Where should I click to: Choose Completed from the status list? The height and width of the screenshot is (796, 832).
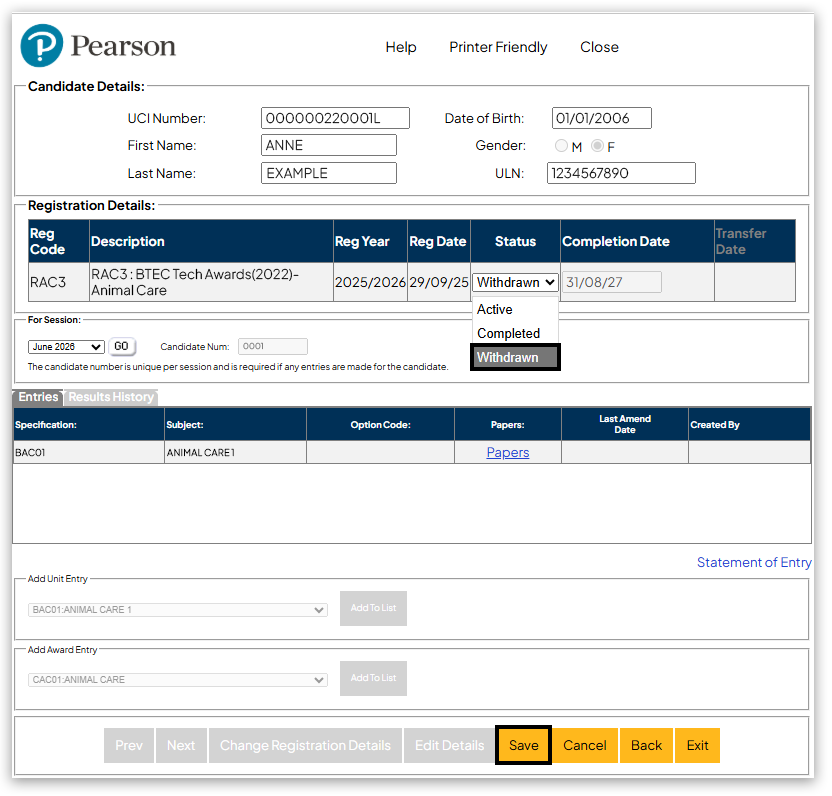coord(508,334)
